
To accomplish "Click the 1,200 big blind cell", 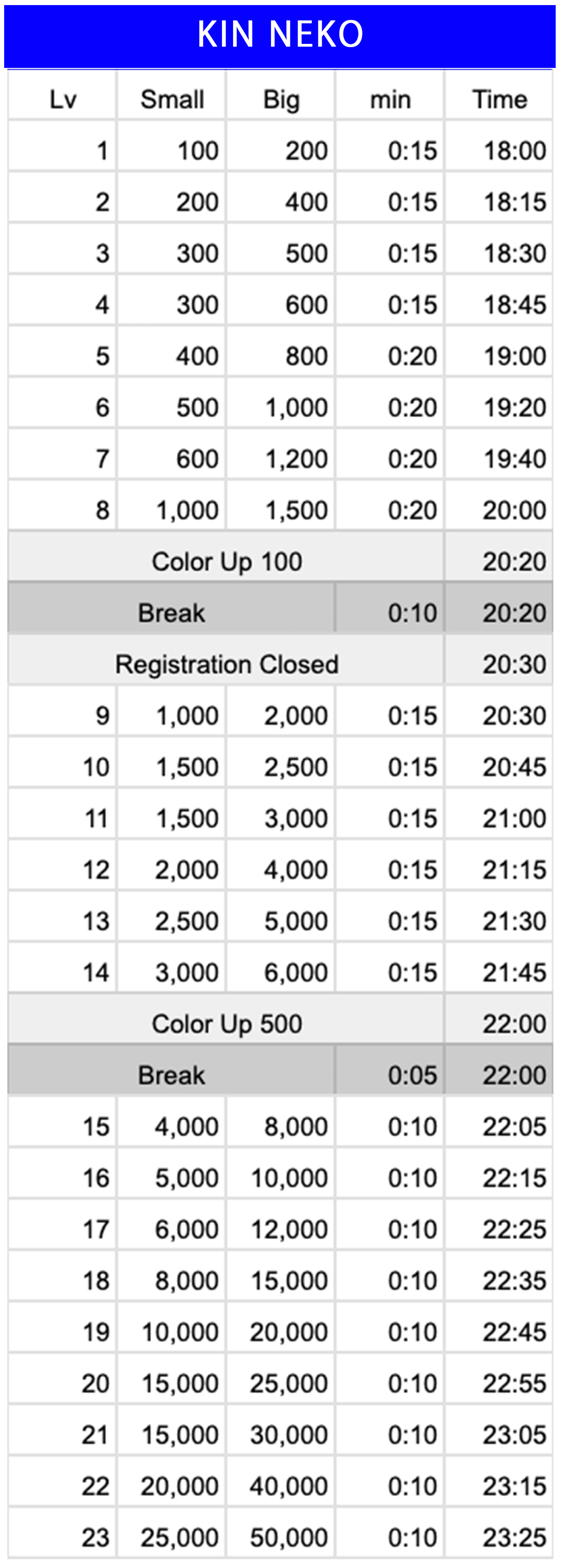I will [297, 459].
